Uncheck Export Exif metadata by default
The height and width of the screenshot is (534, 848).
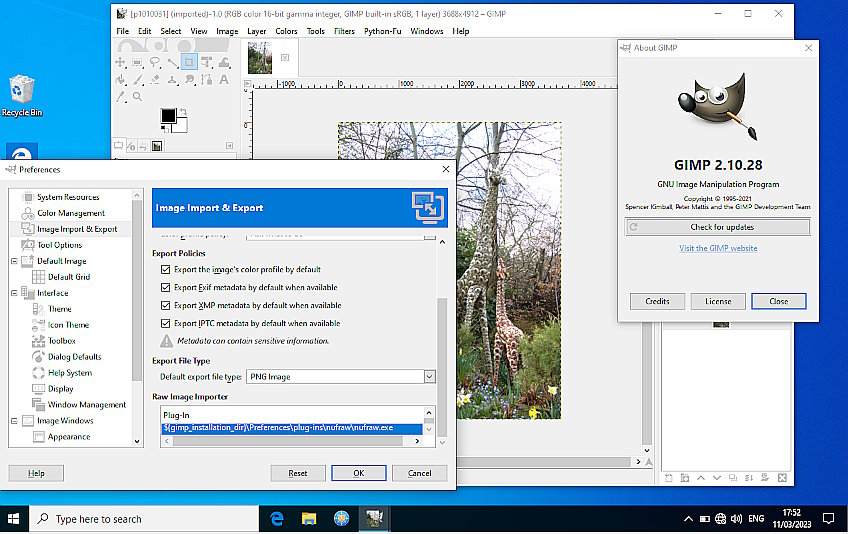pos(166,287)
